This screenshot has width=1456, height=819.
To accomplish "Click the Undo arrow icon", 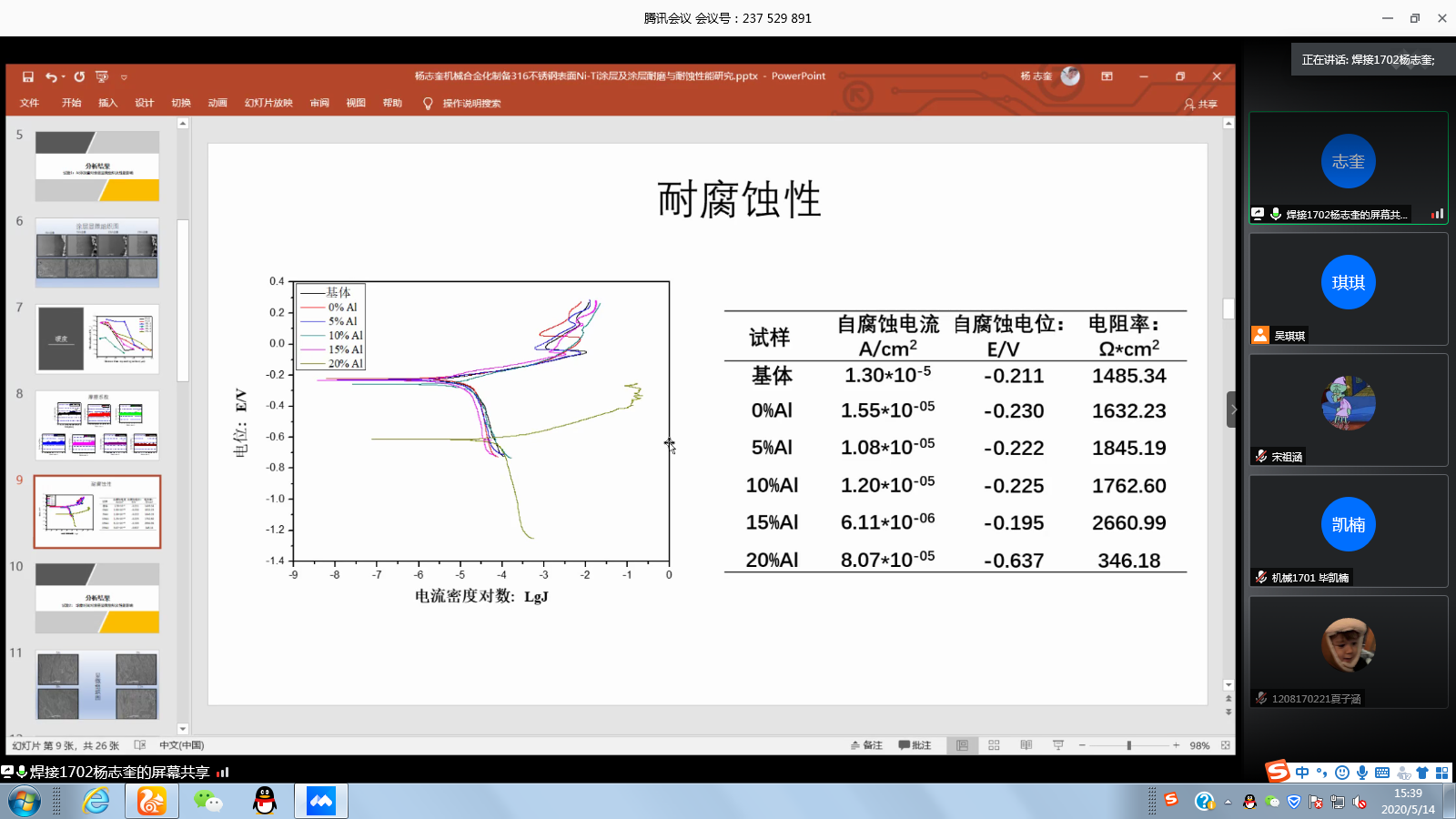I will click(51, 77).
